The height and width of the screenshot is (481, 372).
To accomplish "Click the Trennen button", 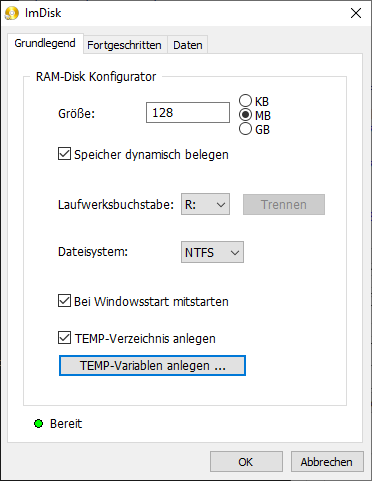I will tap(284, 204).
